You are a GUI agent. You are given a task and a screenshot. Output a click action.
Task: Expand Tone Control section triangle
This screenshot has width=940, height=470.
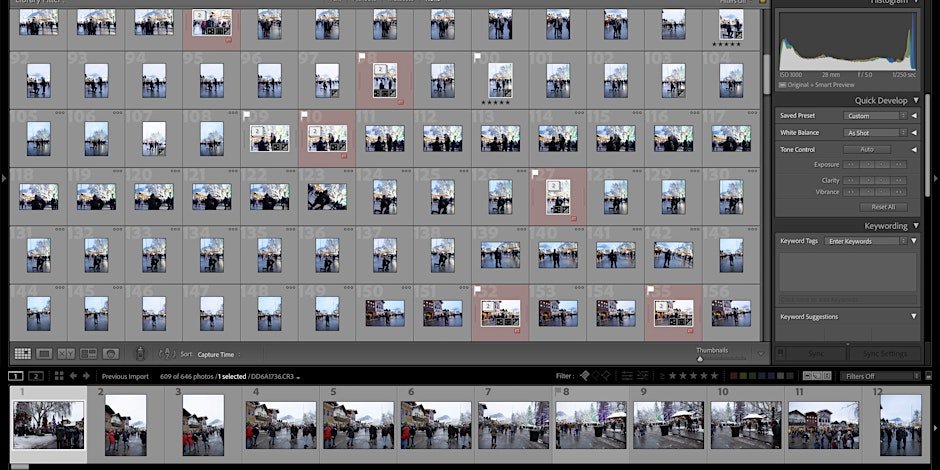[914, 149]
